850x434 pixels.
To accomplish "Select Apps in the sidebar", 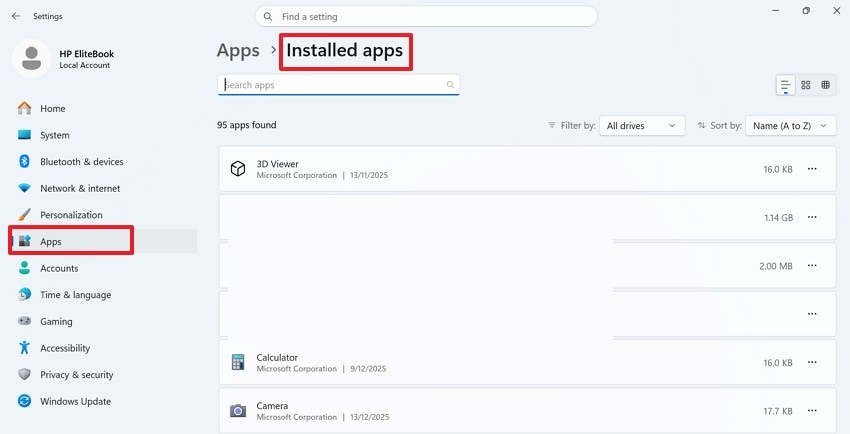I will pyautogui.click(x=103, y=241).
